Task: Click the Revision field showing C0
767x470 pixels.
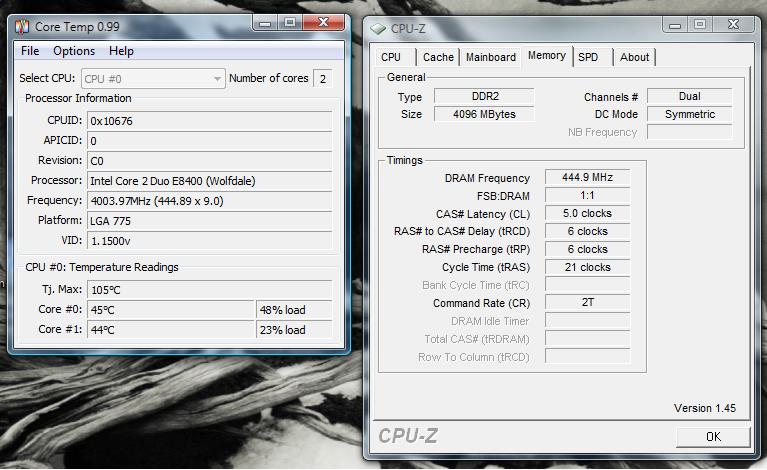Action: [x=209, y=161]
